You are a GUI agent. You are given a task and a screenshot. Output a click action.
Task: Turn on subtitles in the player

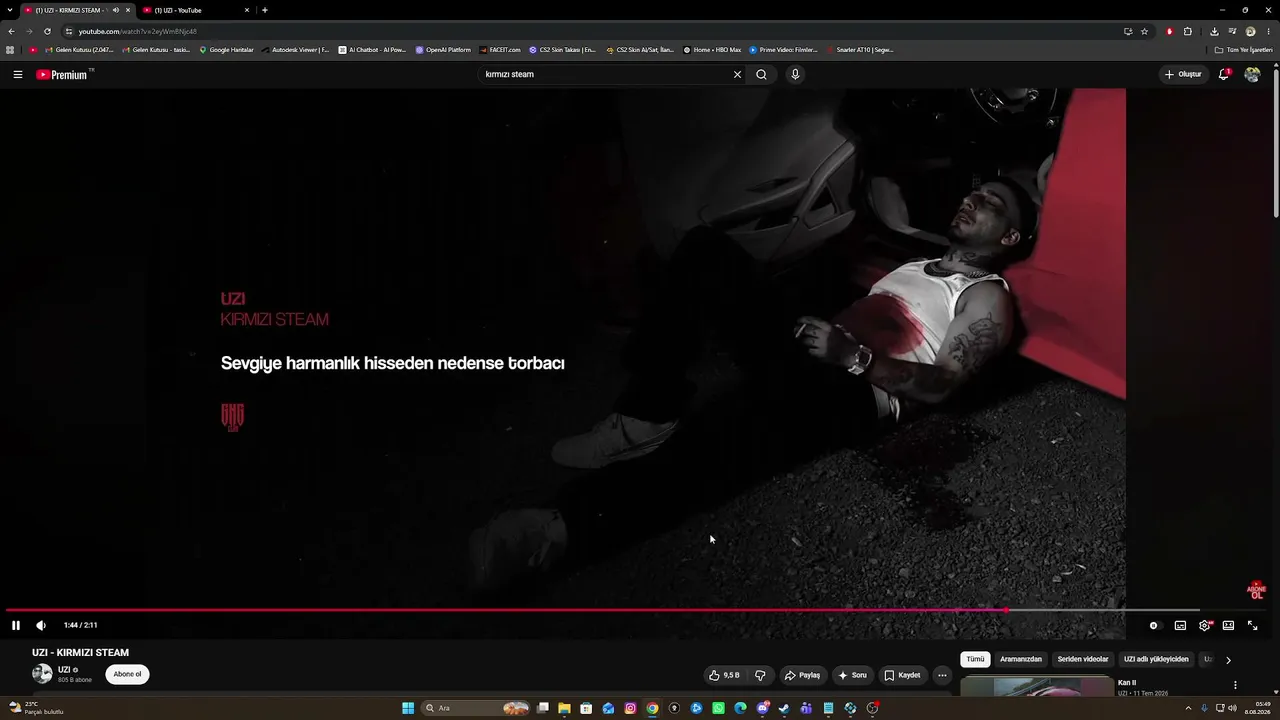[x=1180, y=625]
